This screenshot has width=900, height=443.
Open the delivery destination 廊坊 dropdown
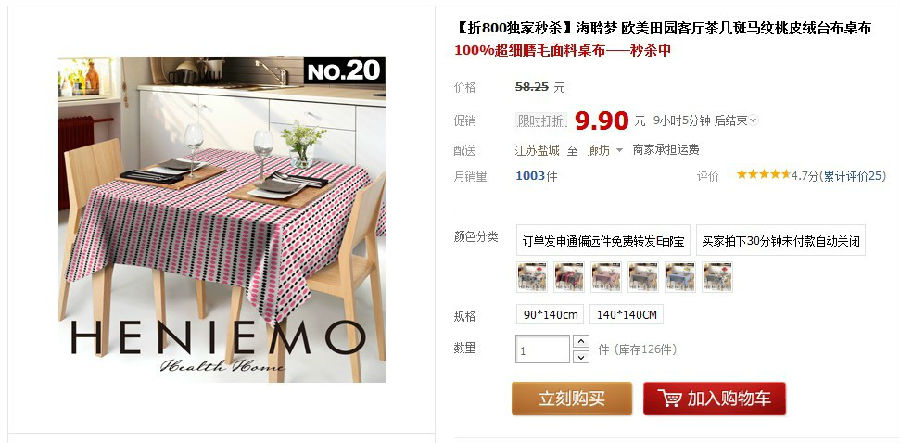pos(606,150)
